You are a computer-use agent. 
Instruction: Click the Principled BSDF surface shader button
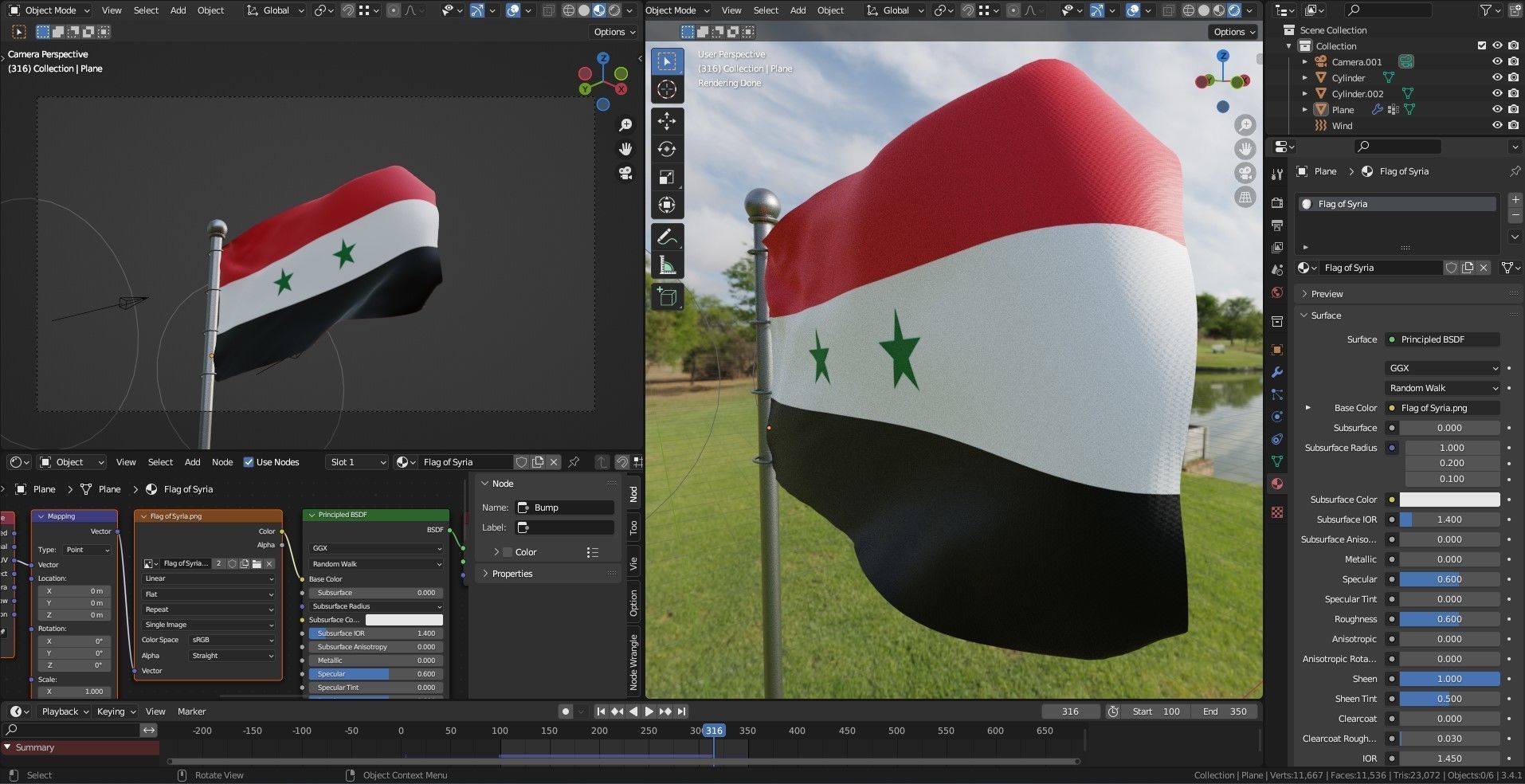[x=1442, y=339]
